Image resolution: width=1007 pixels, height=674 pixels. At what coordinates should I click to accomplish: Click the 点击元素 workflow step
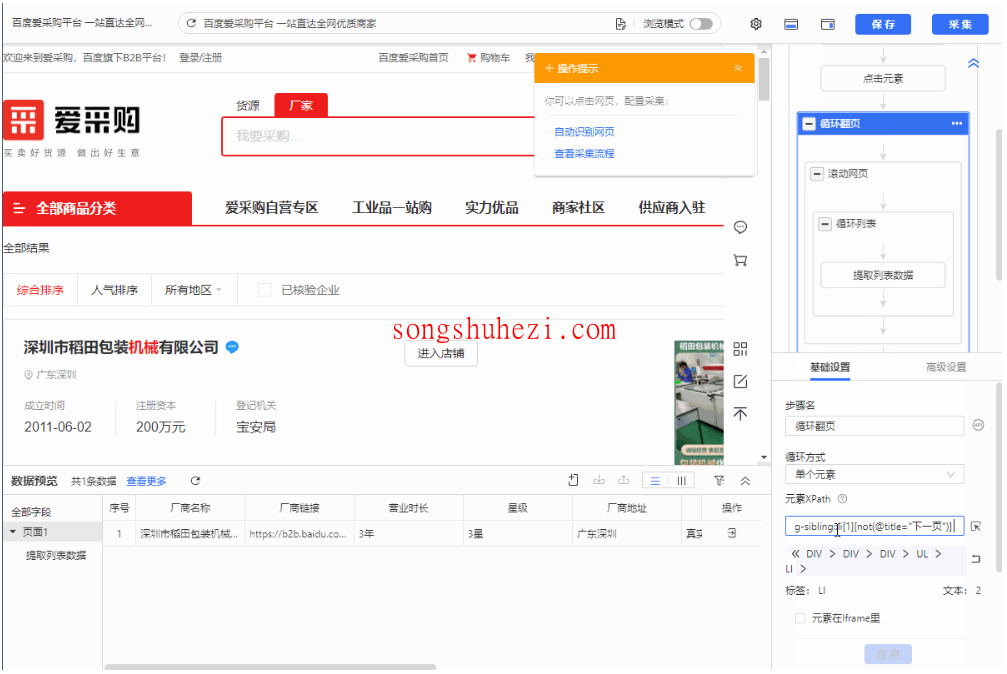(x=883, y=78)
